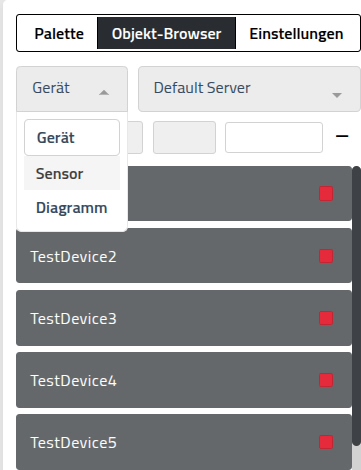
Task: Click the red status indicator of TestDevice4
Action: [326, 380]
